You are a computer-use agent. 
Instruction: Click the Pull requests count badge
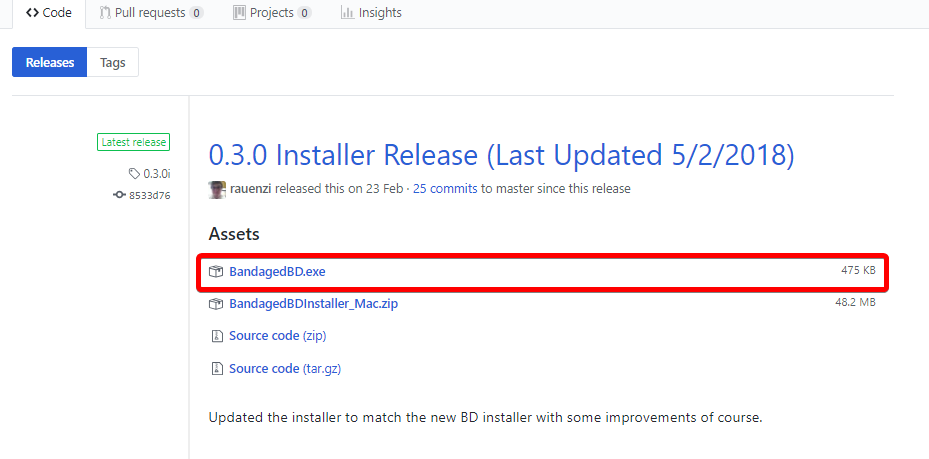(x=196, y=12)
